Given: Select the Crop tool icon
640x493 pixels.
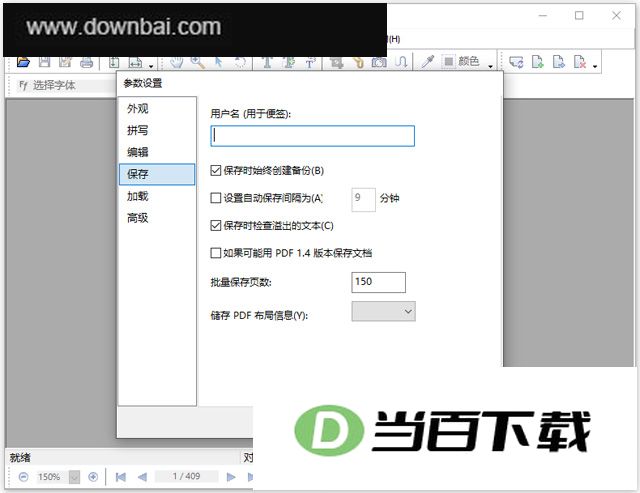Looking at the screenshot, I should 337,62.
